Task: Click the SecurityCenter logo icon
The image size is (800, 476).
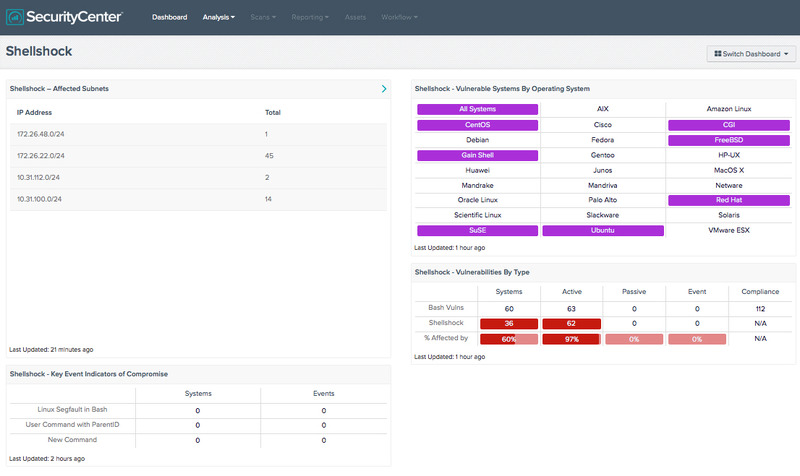Action: [15, 17]
